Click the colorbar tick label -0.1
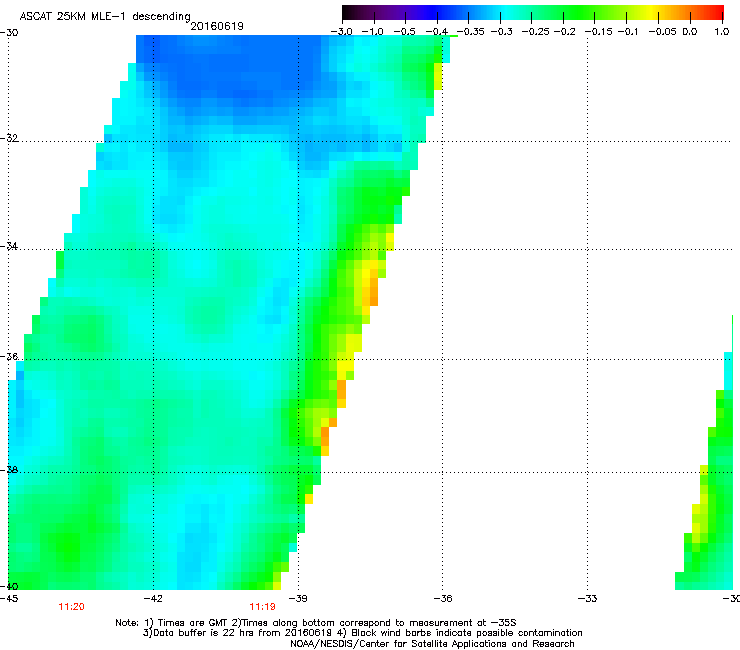Image resolution: width=740 pixels, height=650 pixels. 627,32
